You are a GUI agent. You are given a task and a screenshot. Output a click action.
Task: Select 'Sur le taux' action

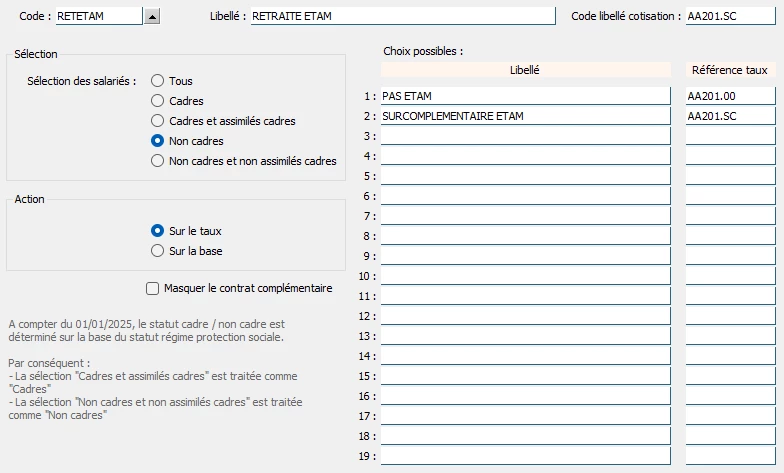(157, 231)
